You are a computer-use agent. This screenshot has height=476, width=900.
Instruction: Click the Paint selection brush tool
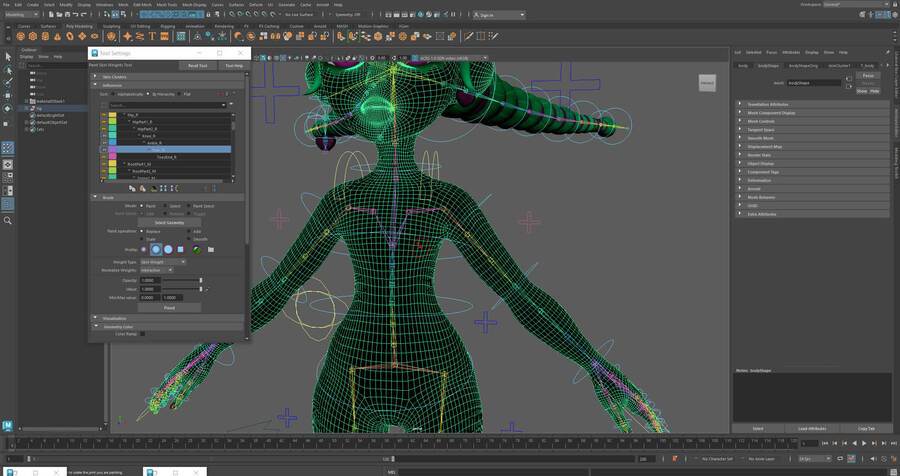pos(8,82)
